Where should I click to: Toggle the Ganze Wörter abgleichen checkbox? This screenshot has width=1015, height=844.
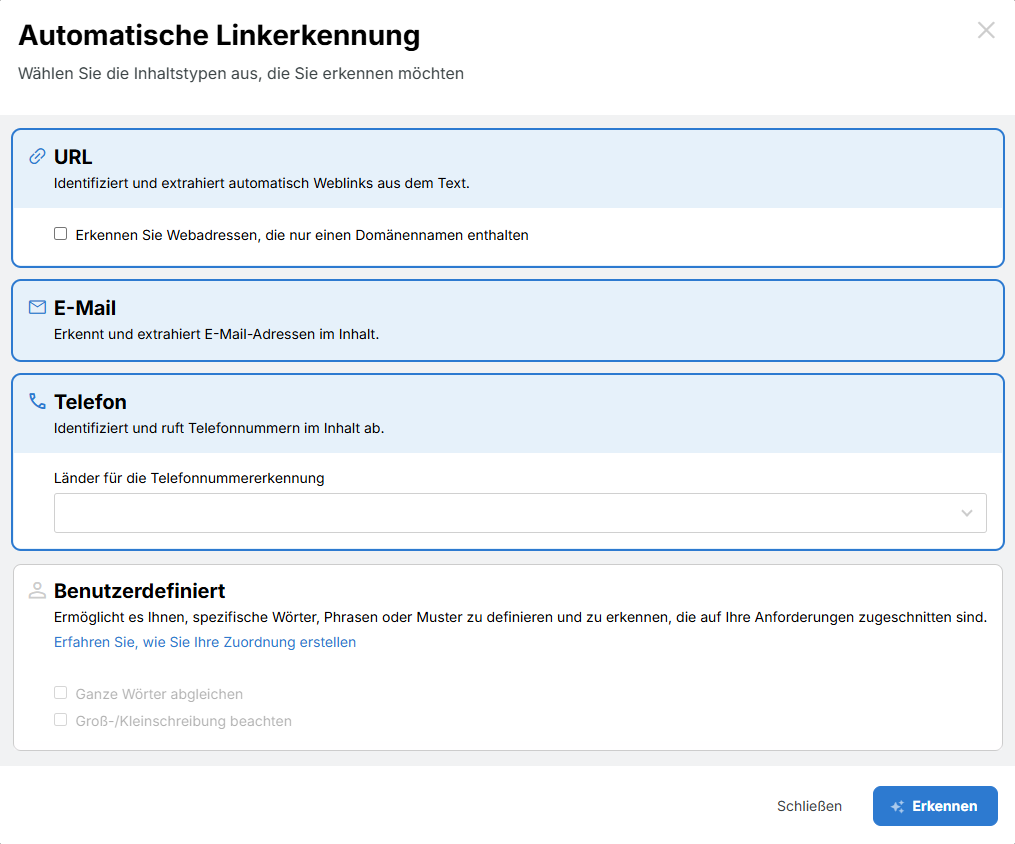60,693
